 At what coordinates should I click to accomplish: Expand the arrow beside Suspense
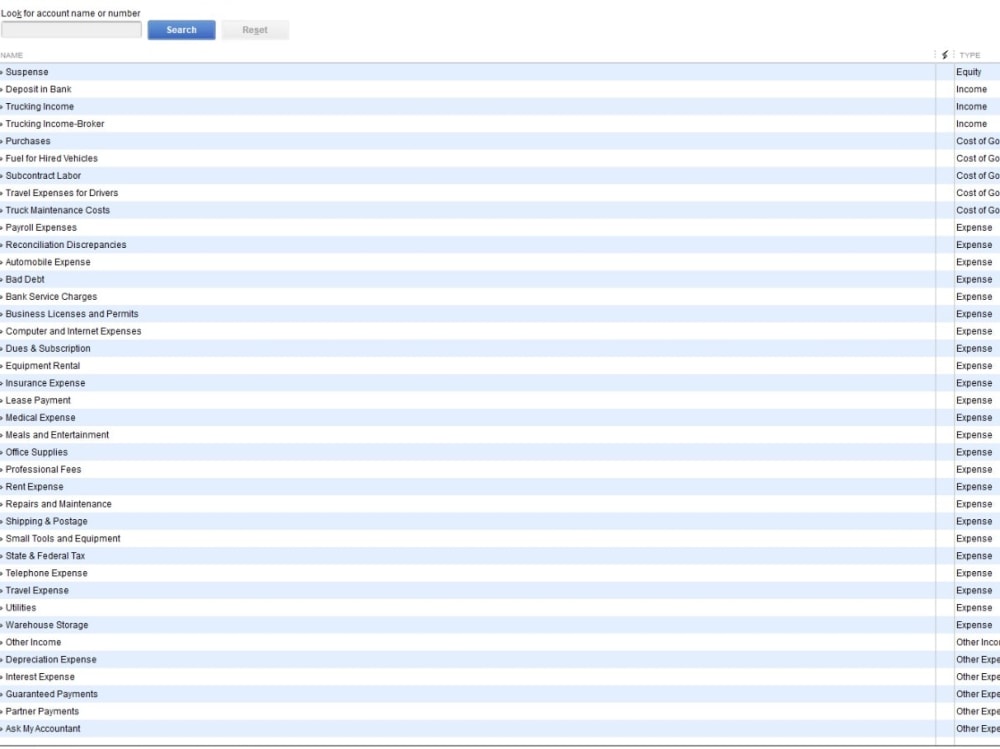pyautogui.click(x=2, y=72)
